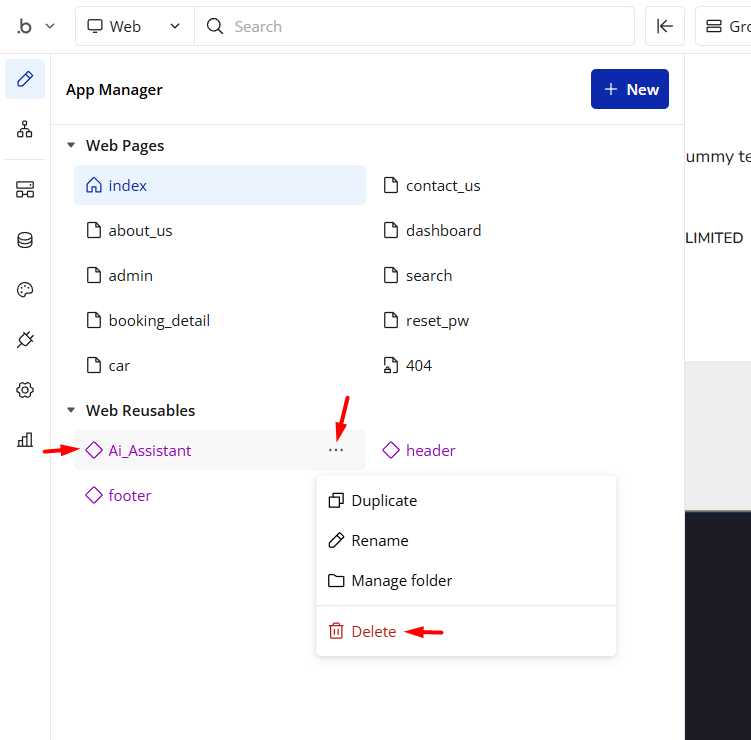Click the New button
Viewport: 751px width, 740px height.
click(x=630, y=90)
